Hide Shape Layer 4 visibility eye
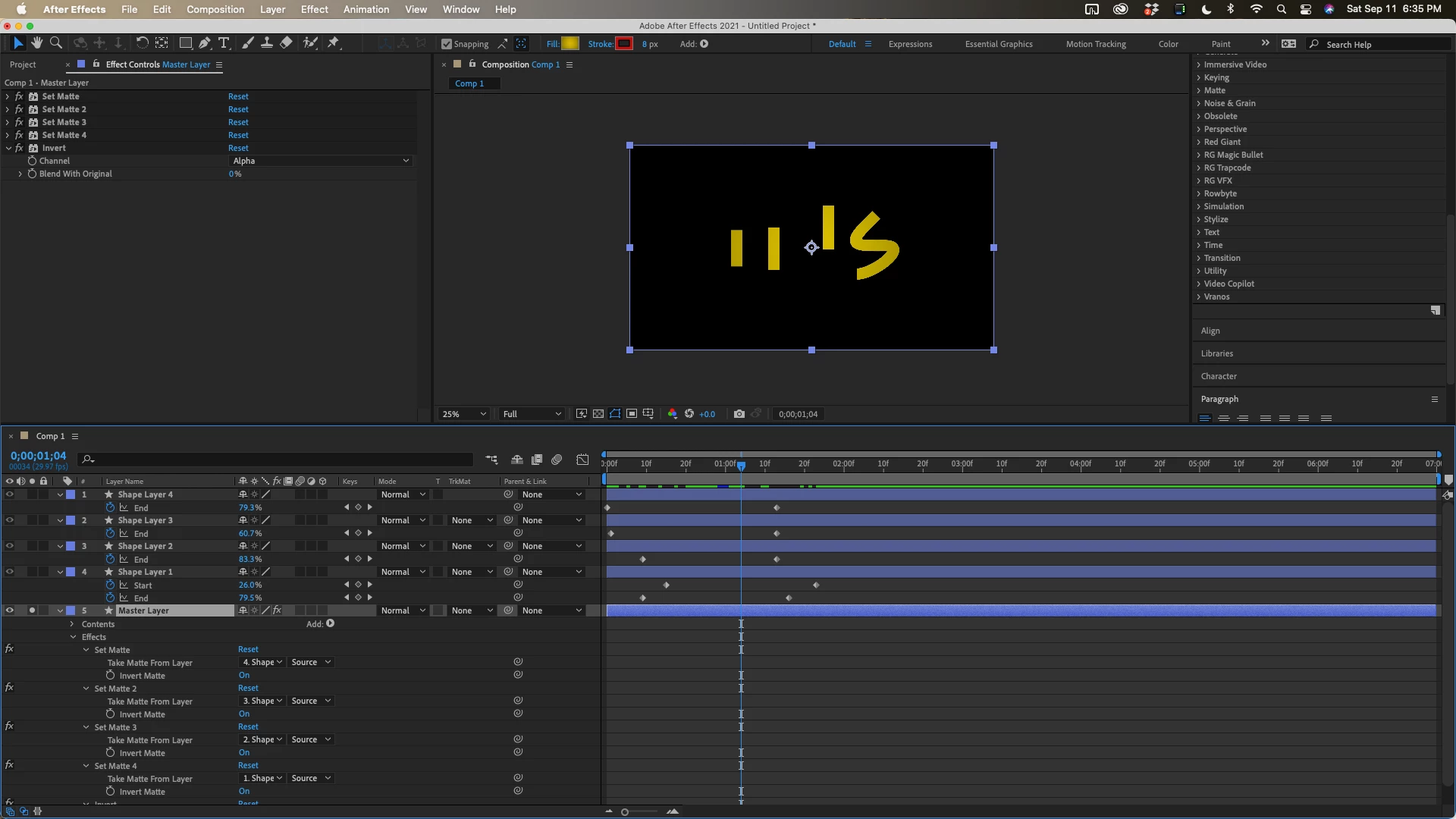 10,494
